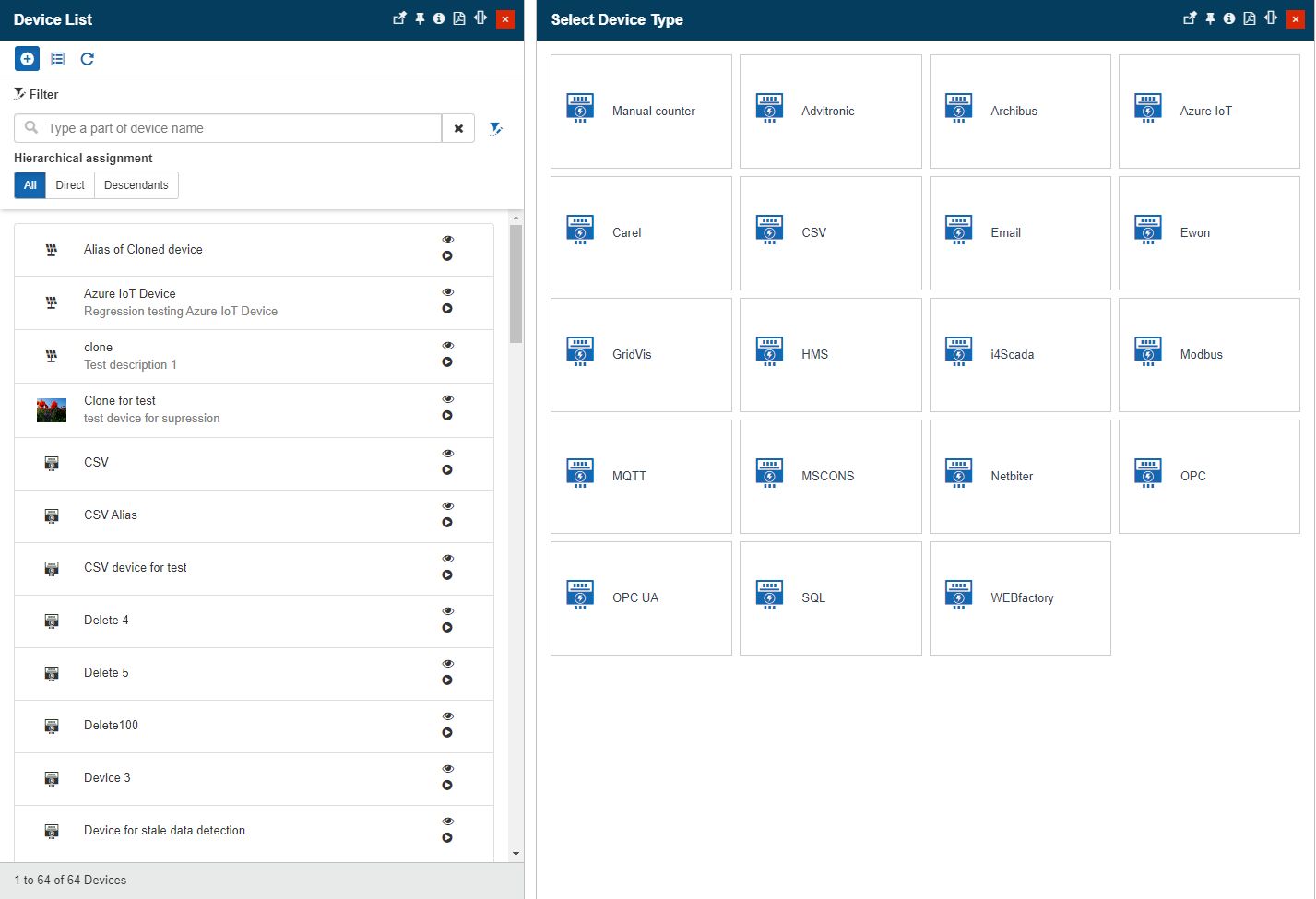Toggle visibility eye for CSV device for test
Image resolution: width=1316 pixels, height=899 pixels.
click(x=447, y=559)
